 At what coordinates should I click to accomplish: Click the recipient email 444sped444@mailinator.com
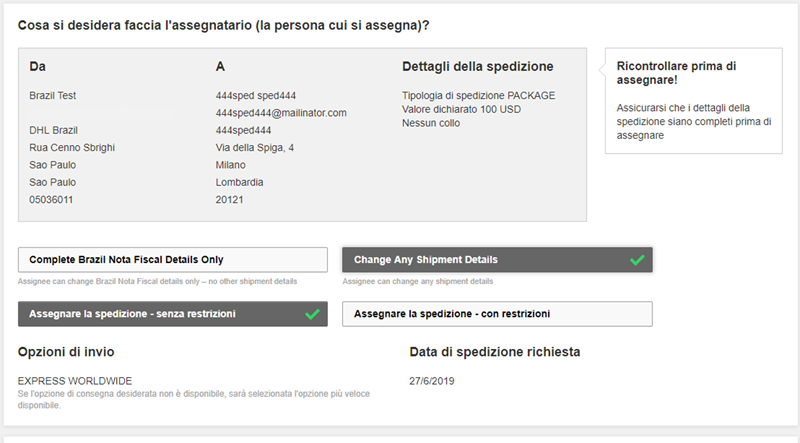[281, 113]
